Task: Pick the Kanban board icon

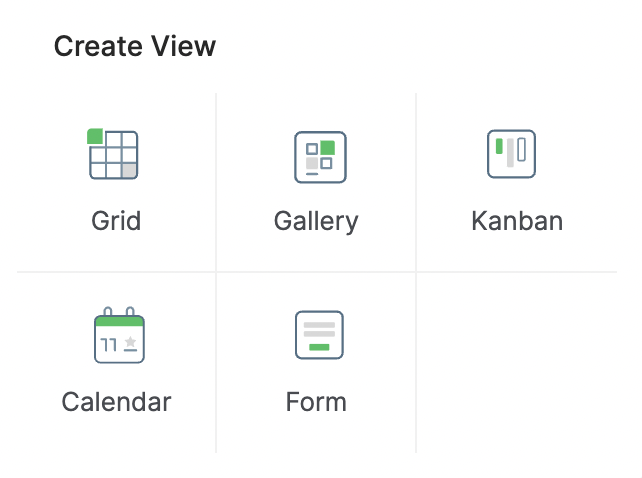Action: [512, 155]
